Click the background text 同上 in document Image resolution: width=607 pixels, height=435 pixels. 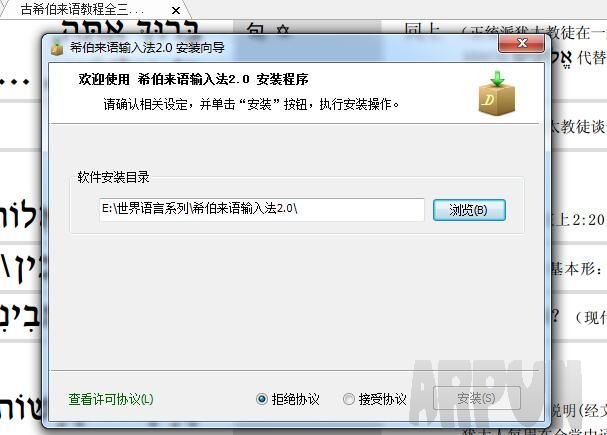[422, 29]
